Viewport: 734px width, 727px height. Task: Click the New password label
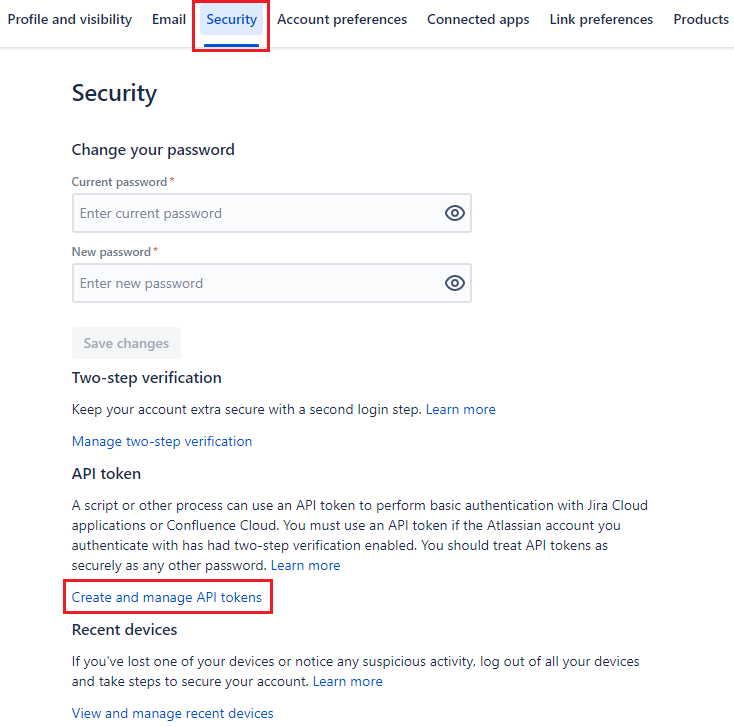[x=111, y=252]
